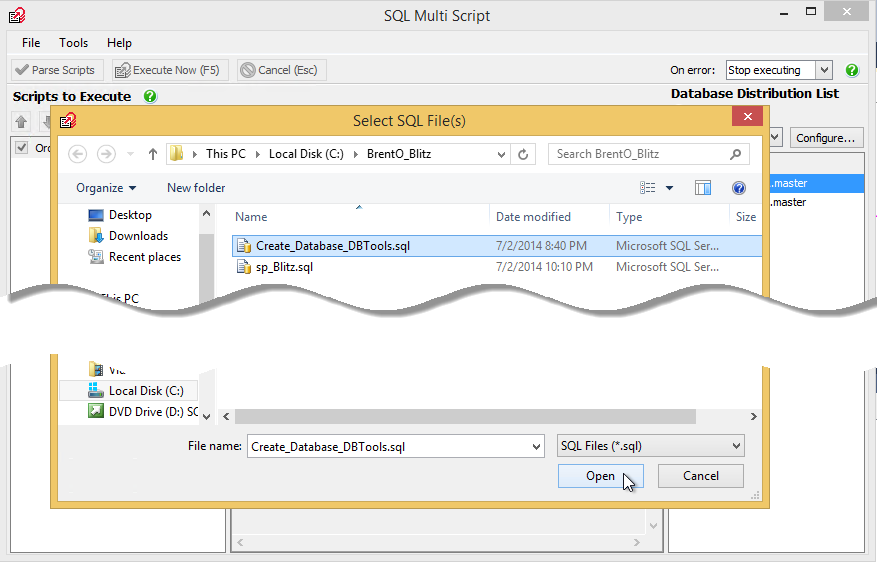Select the sp_Blitz.sql file
The image size is (877, 562).
point(497,267)
